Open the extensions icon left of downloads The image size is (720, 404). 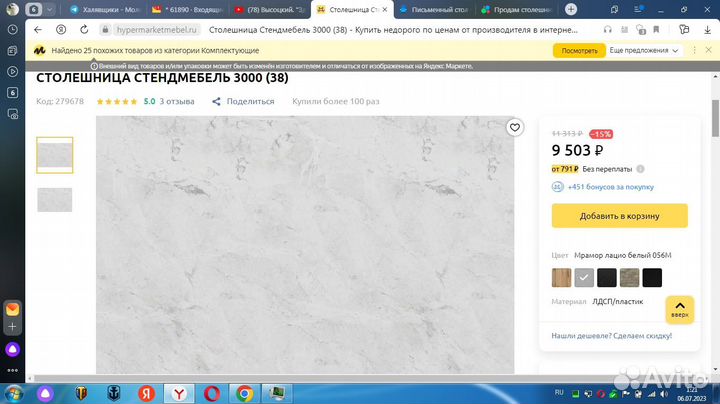(684, 29)
